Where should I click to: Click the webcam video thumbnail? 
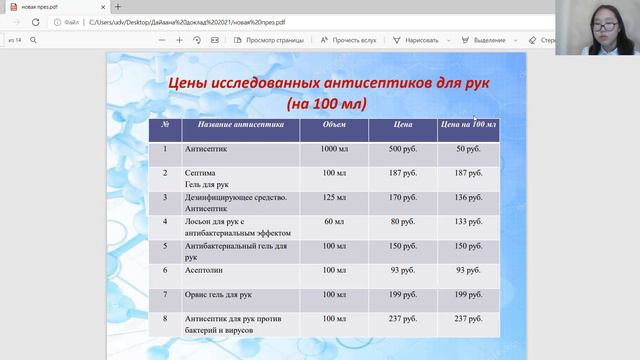(x=598, y=27)
